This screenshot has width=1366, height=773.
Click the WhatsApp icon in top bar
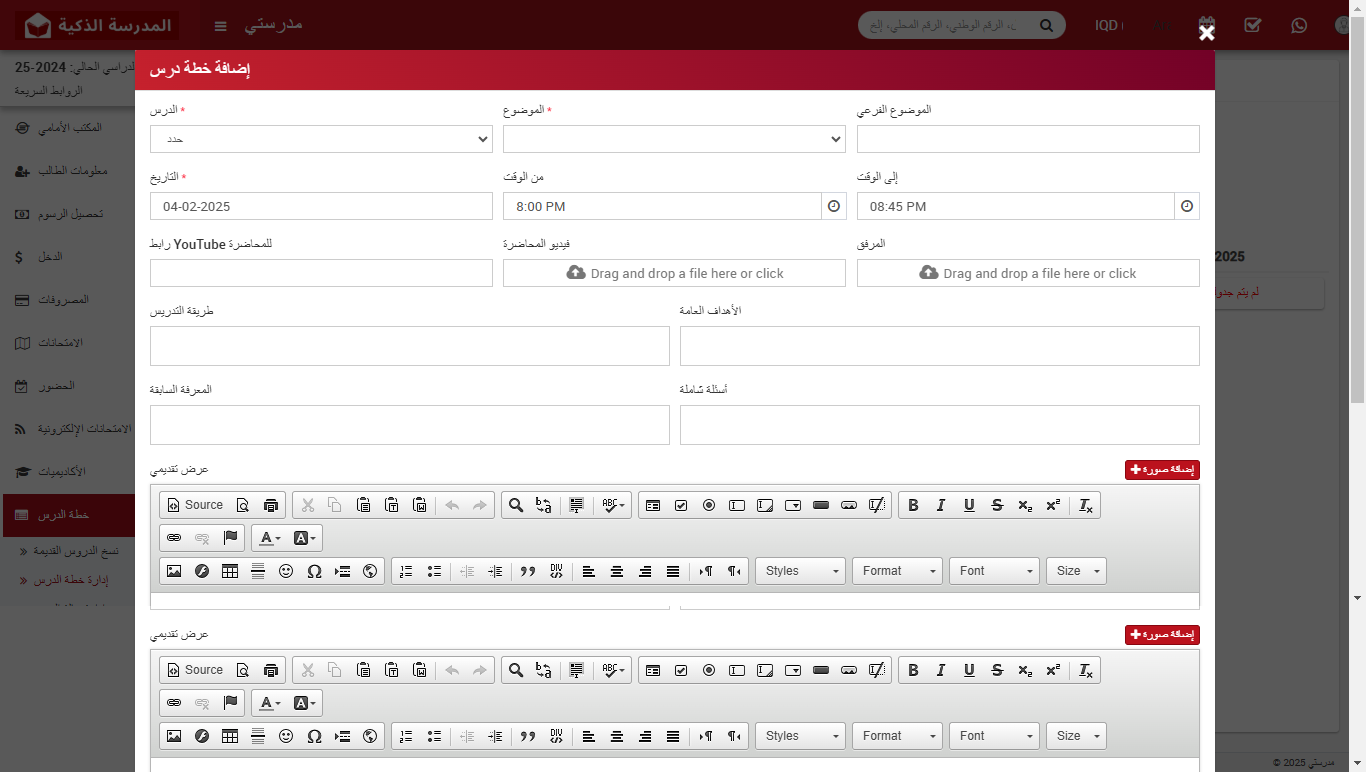1299,25
